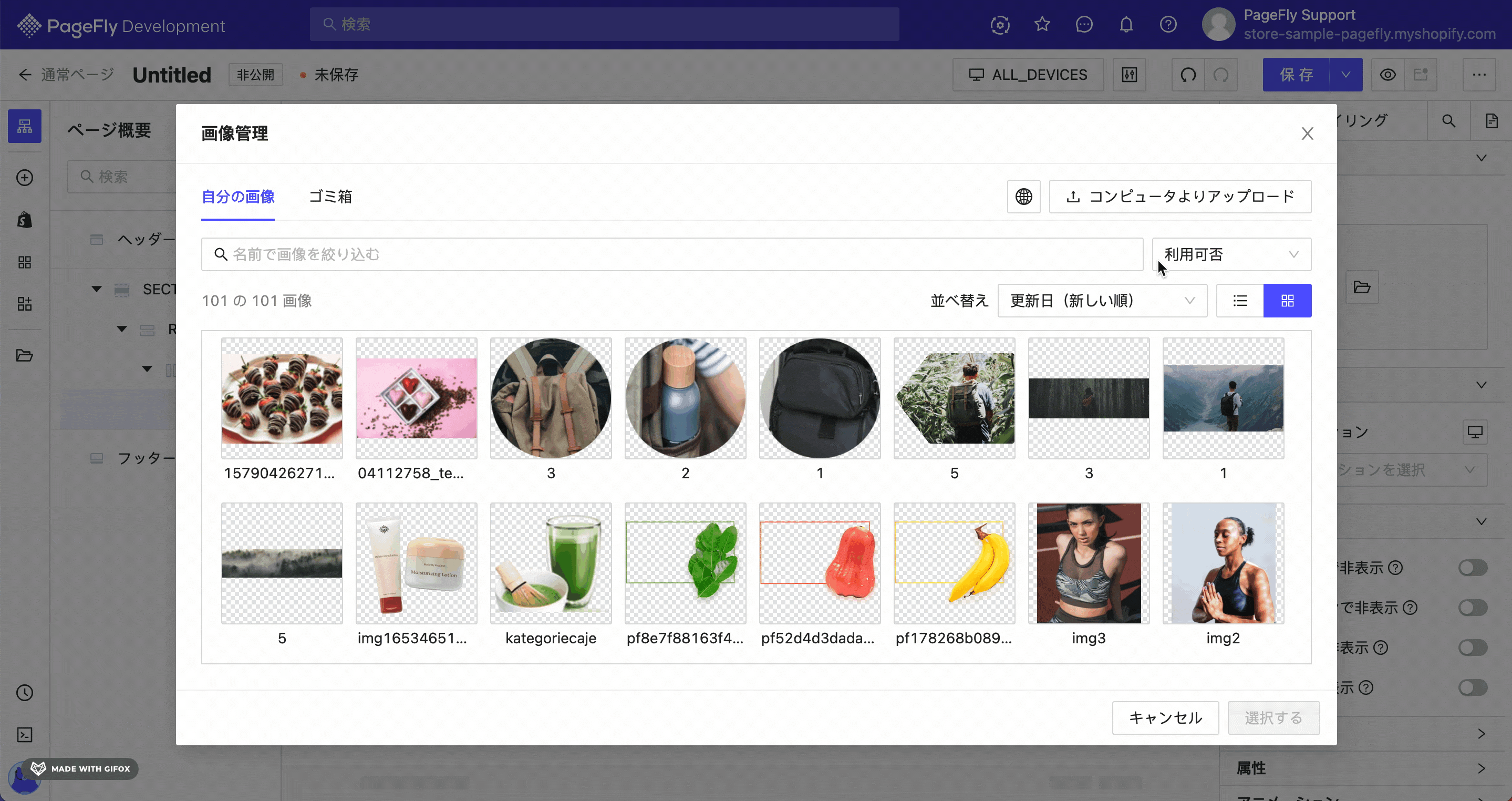Open the version history clock icon
The width and height of the screenshot is (1512, 801).
pyautogui.click(x=25, y=693)
